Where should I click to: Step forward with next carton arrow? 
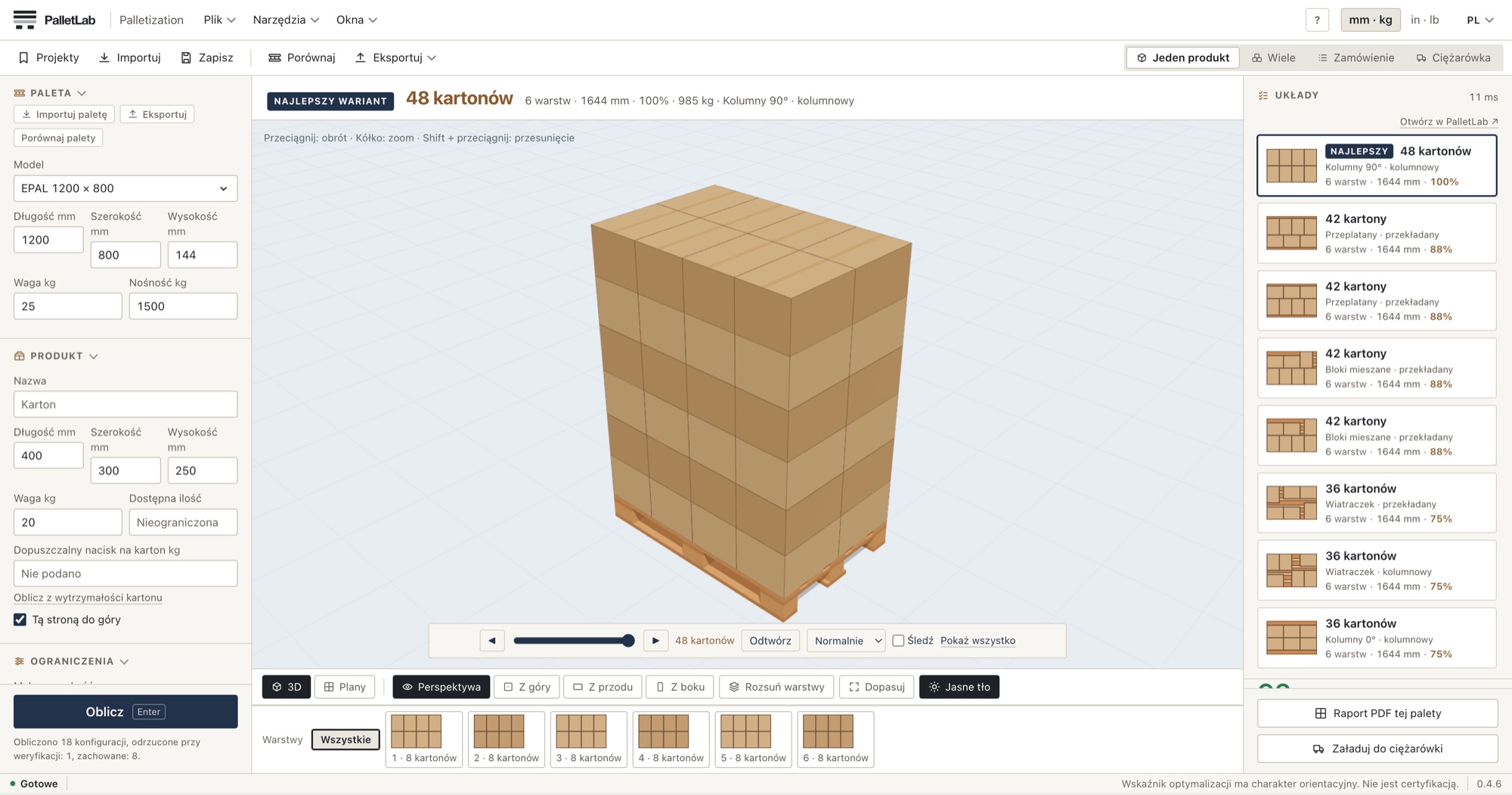tap(655, 641)
